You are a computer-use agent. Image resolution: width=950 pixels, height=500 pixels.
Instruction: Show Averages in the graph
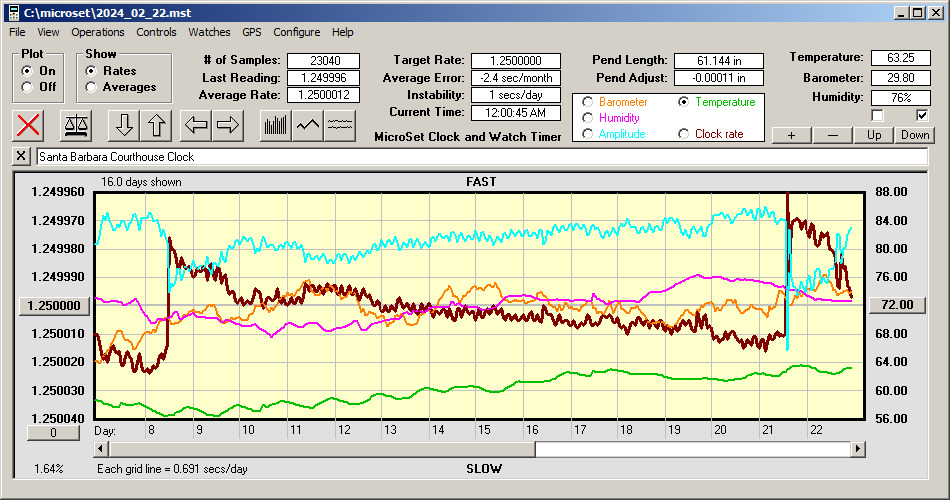91,87
